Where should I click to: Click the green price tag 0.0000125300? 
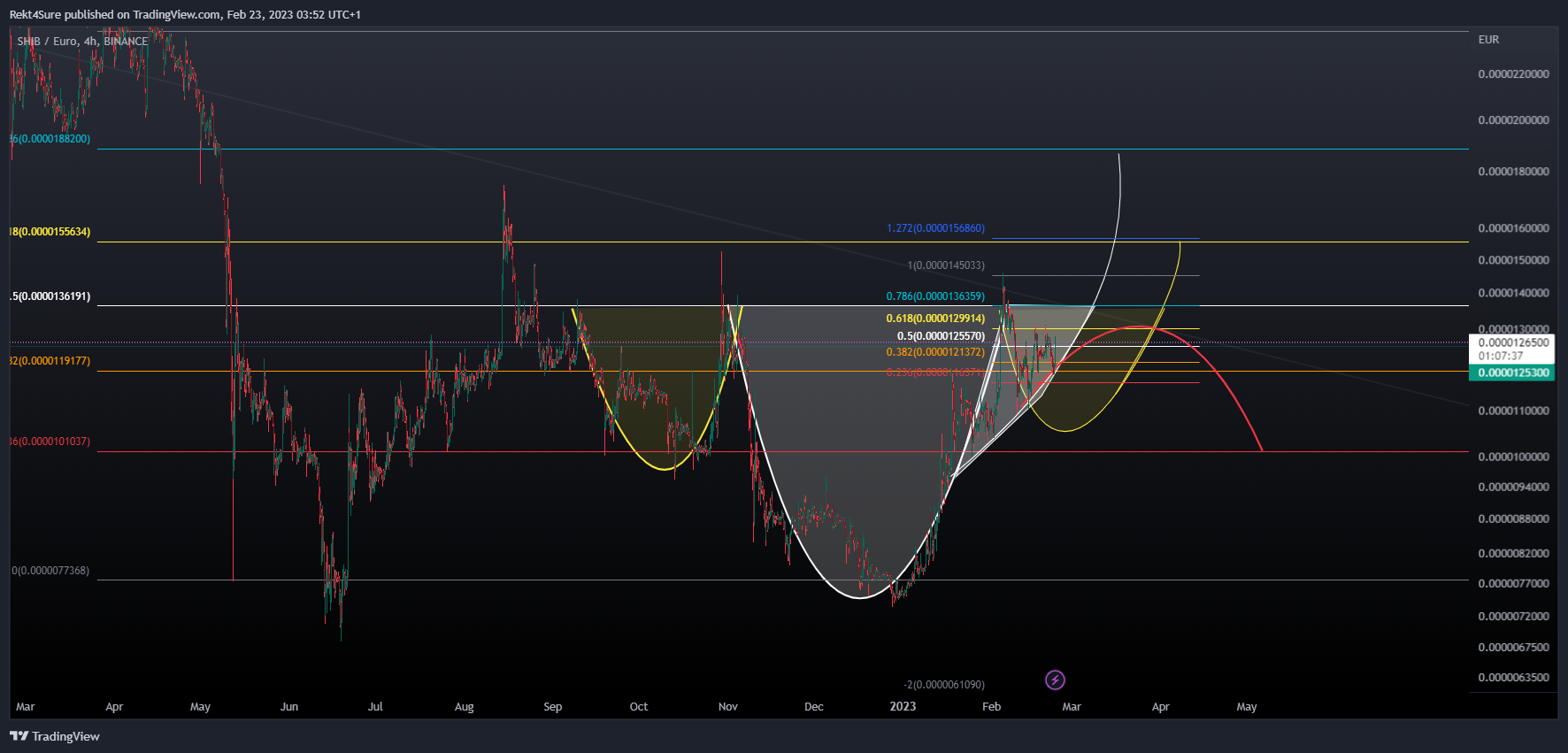pos(1513,373)
